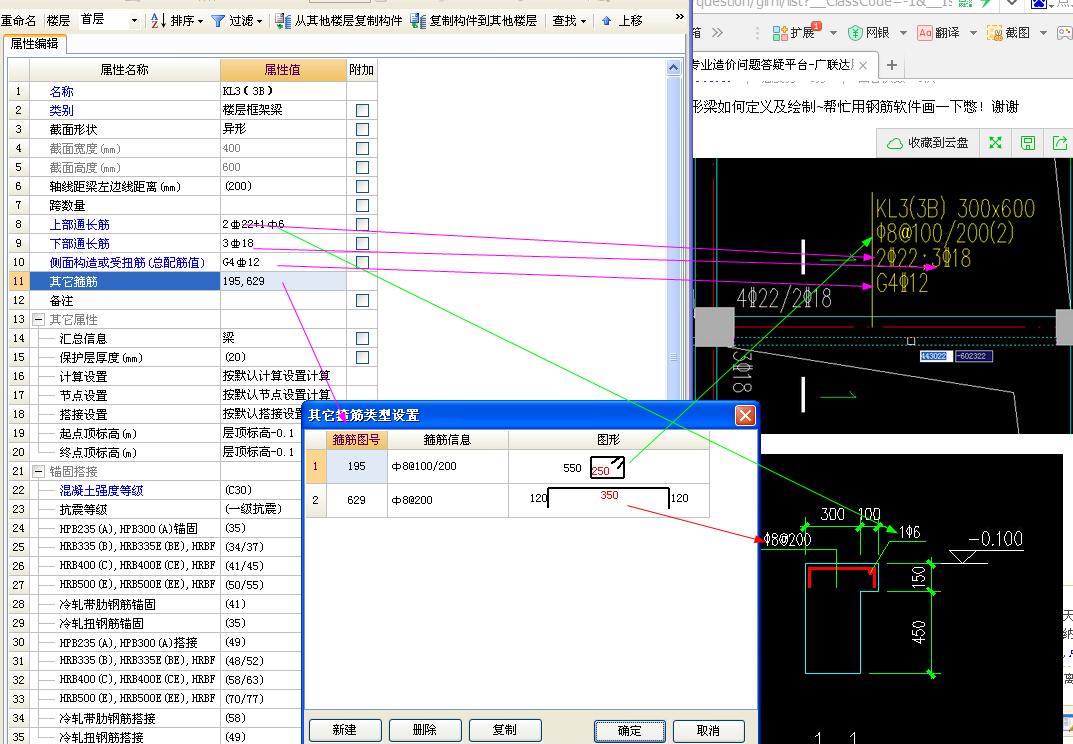Click the gamepad icon in the browser toolbar
The width and height of the screenshot is (1073, 744).
pos(1065,32)
